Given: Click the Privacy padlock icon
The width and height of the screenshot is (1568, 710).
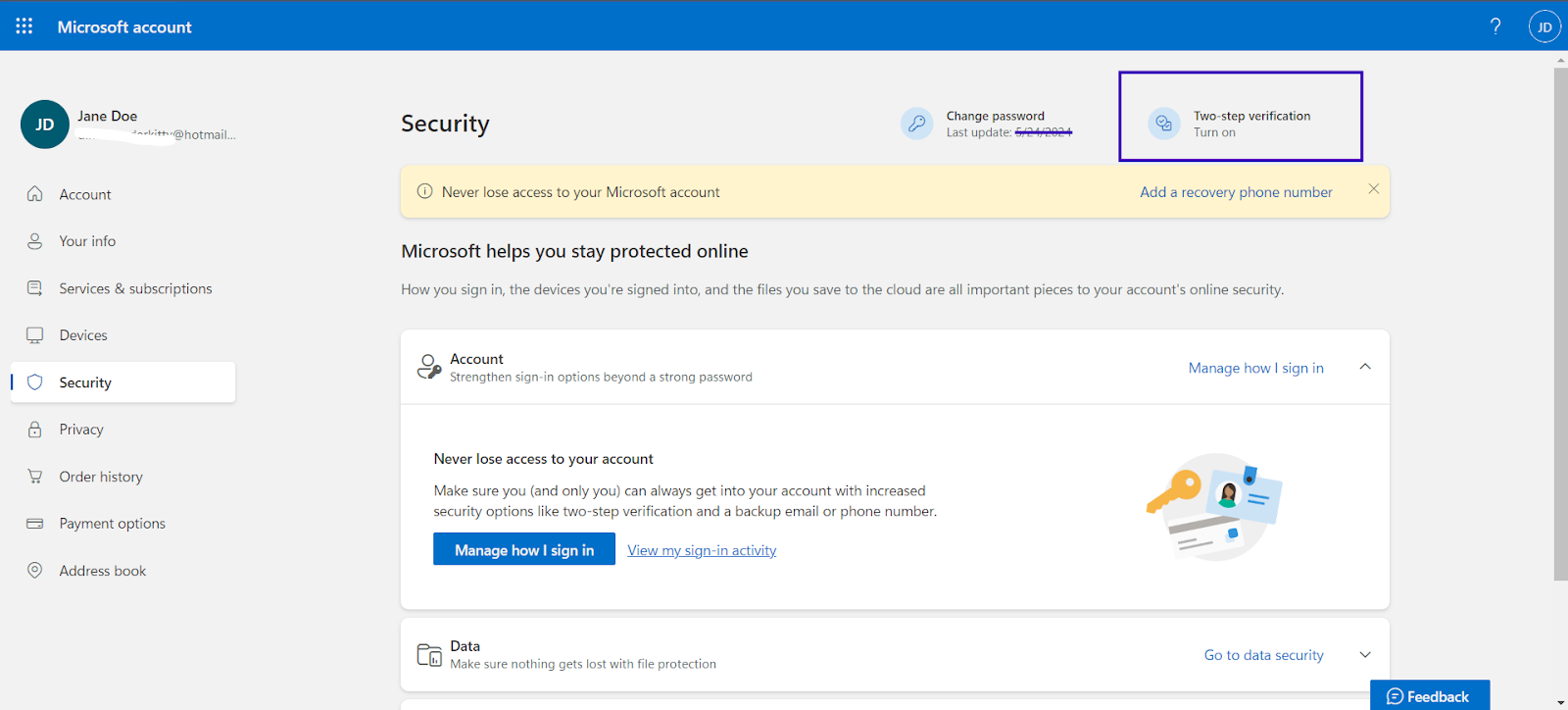Looking at the screenshot, I should tap(35, 430).
